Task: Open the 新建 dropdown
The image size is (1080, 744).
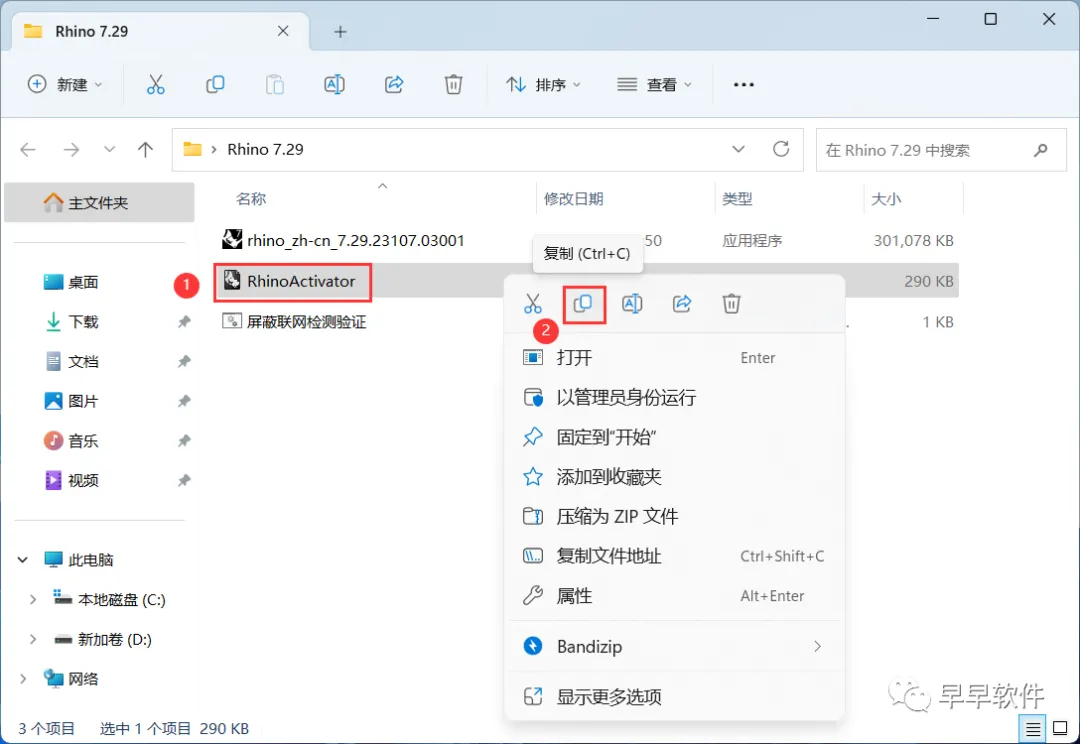Action: (x=65, y=85)
